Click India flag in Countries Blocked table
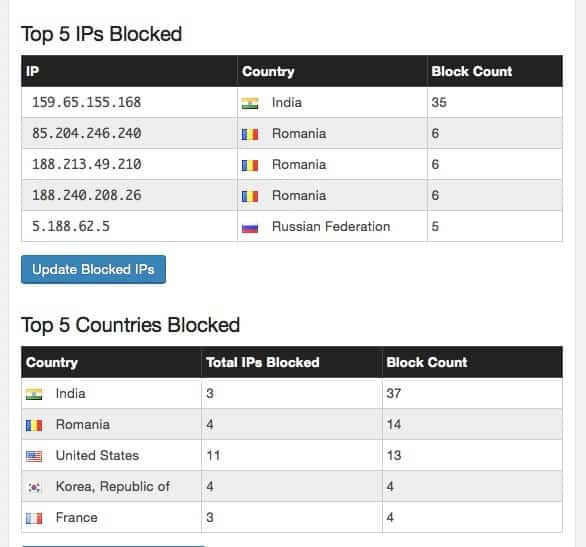The image size is (586, 547). coord(34,394)
